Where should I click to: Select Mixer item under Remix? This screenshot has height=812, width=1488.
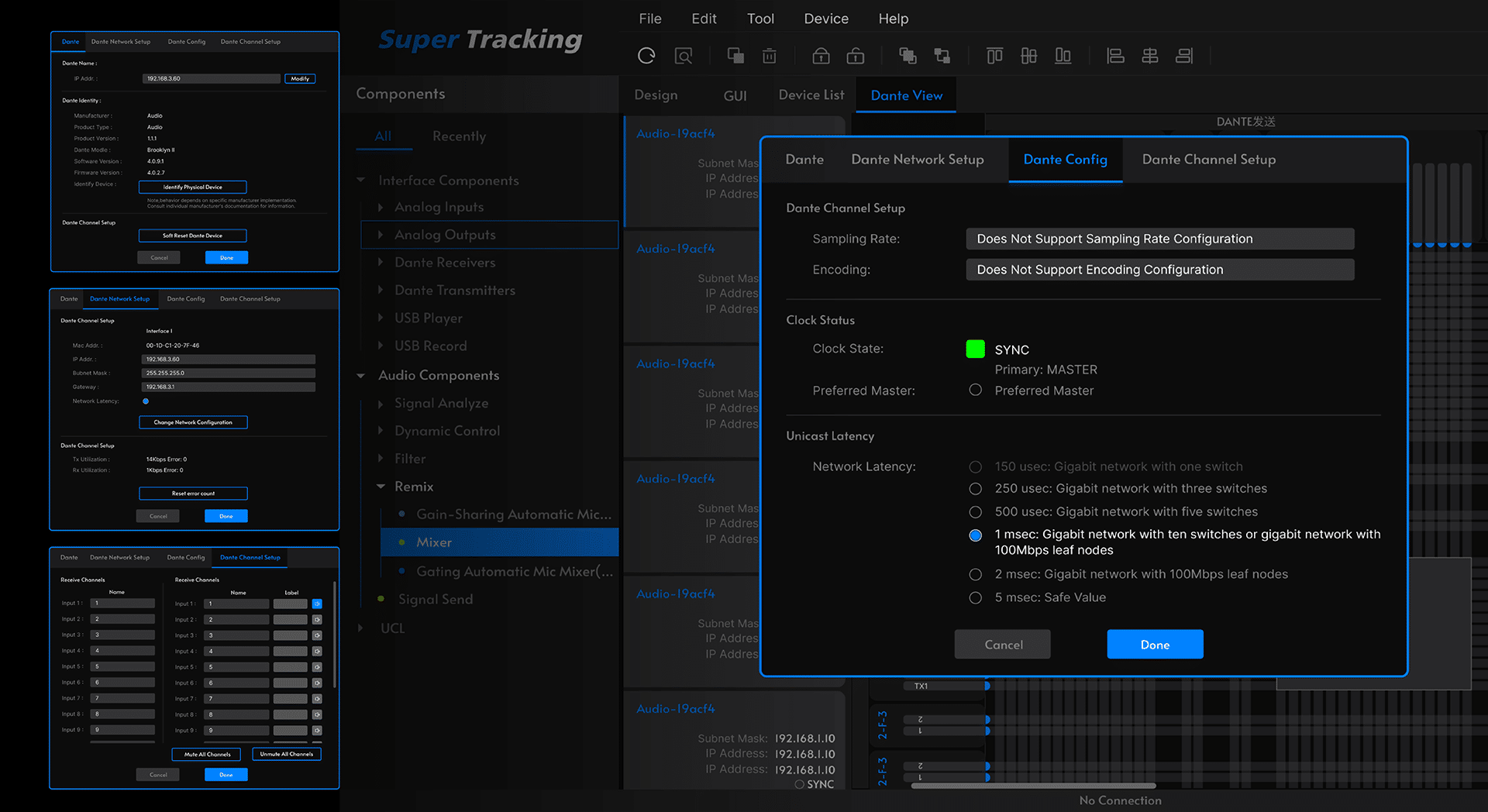434,542
